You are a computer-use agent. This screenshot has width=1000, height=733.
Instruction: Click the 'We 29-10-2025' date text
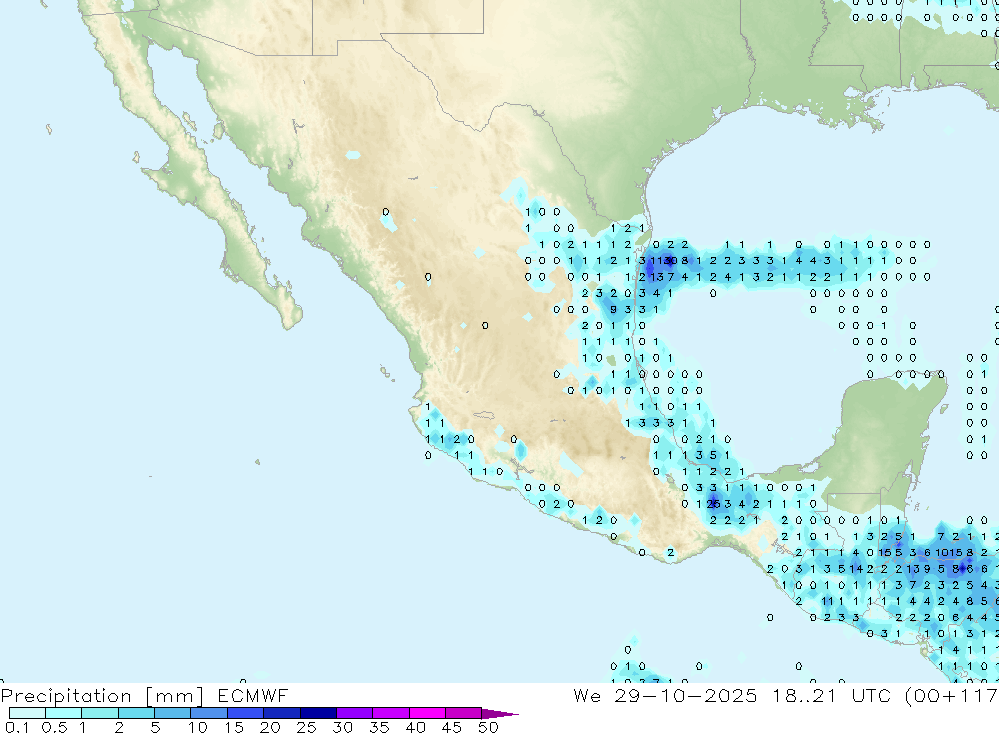pyautogui.click(x=665, y=695)
